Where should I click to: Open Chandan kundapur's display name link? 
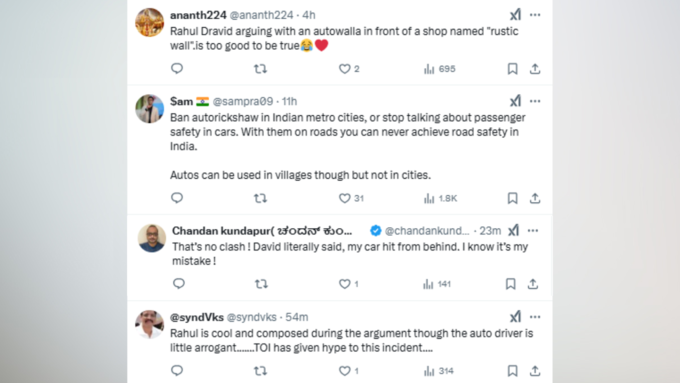pyautogui.click(x=262, y=231)
